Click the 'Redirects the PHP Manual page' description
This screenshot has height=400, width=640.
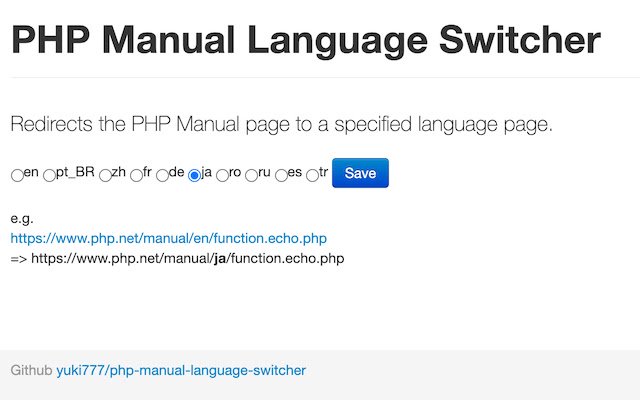pyautogui.click(x=282, y=124)
